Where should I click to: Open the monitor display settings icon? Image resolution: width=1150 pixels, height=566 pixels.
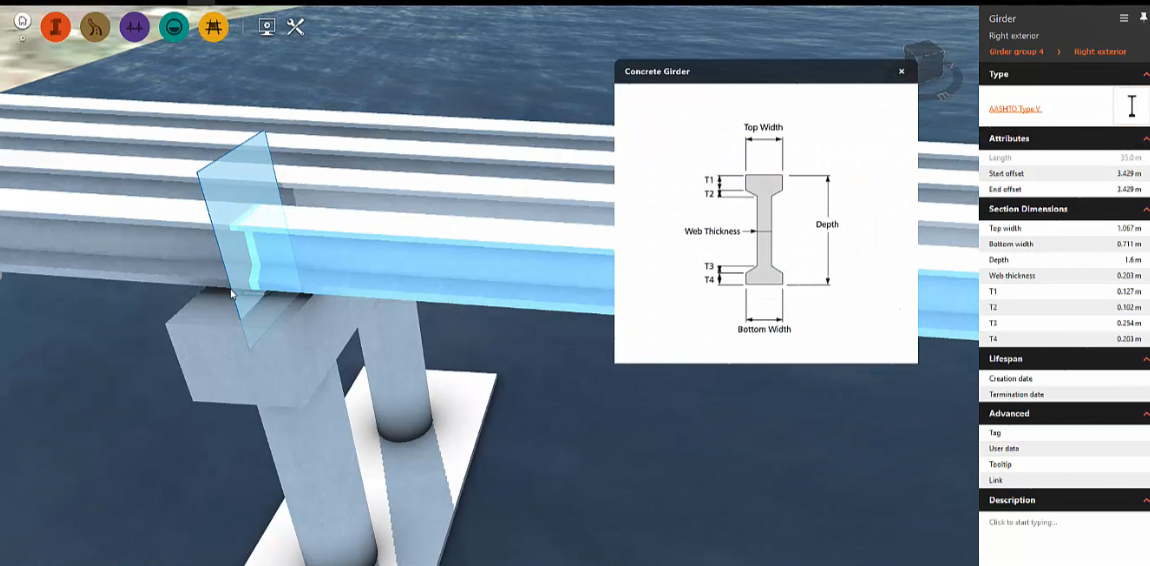click(267, 27)
